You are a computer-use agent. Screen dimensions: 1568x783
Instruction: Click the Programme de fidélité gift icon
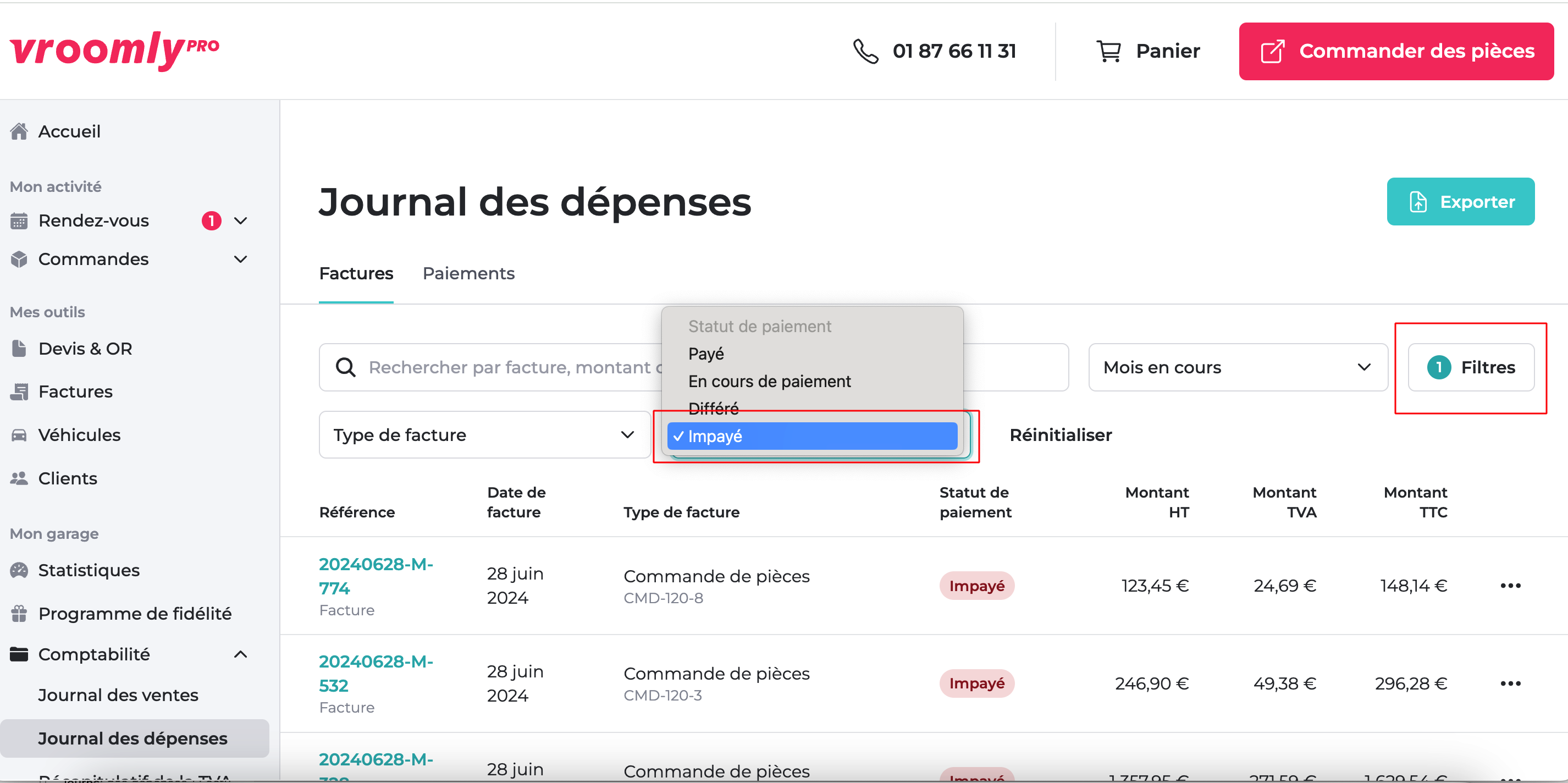point(19,613)
